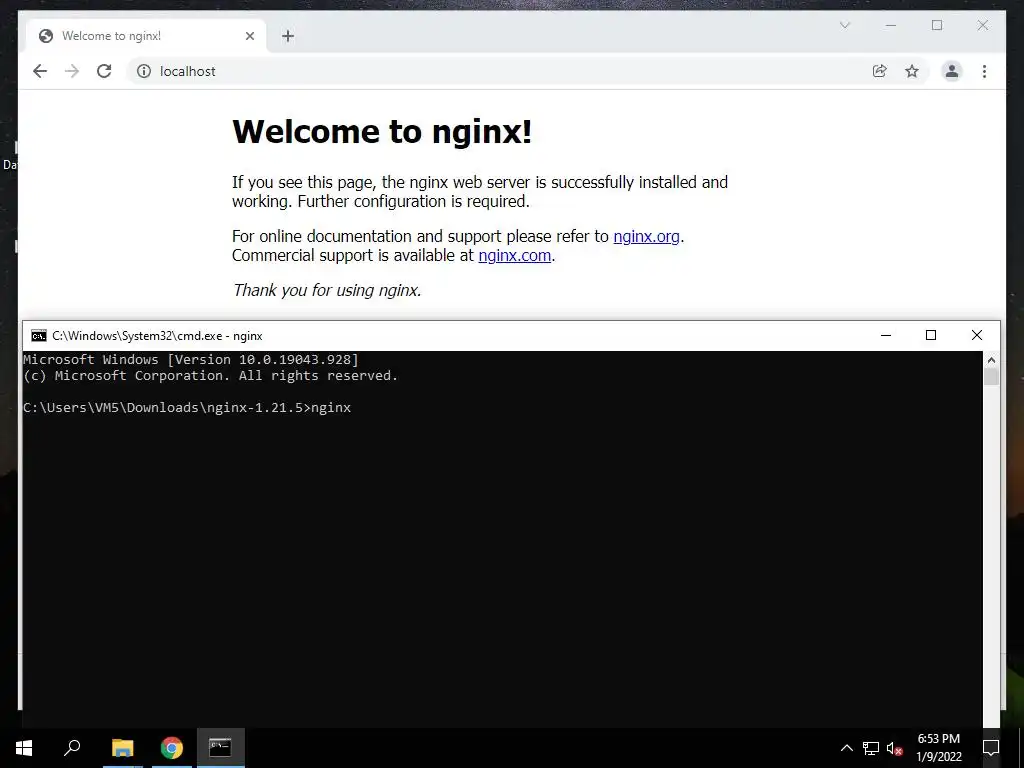
Task: Click the cmd scrollbar thumb
Action: click(x=991, y=377)
